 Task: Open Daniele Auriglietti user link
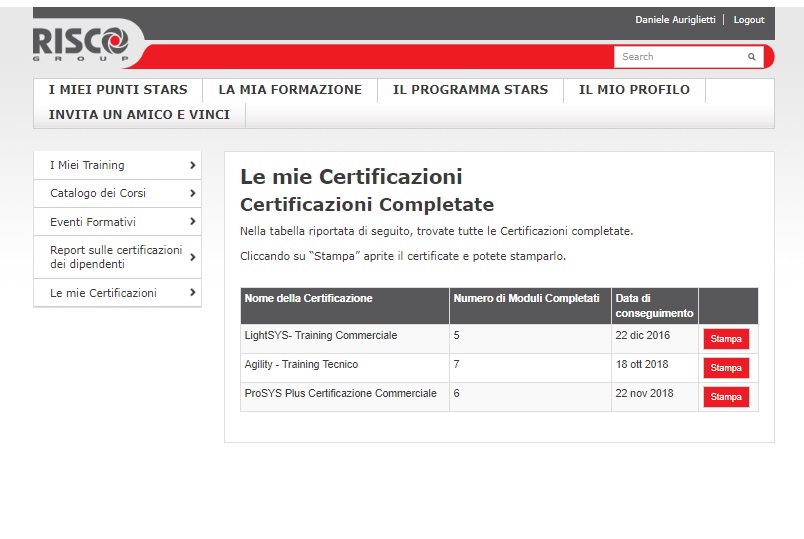(675, 19)
